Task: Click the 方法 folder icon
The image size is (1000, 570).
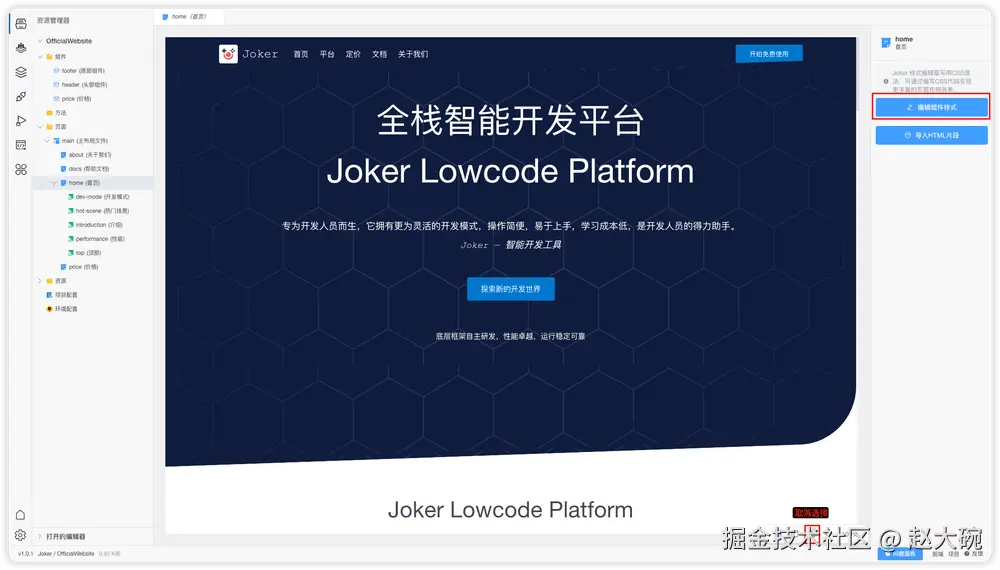Action: [x=49, y=113]
